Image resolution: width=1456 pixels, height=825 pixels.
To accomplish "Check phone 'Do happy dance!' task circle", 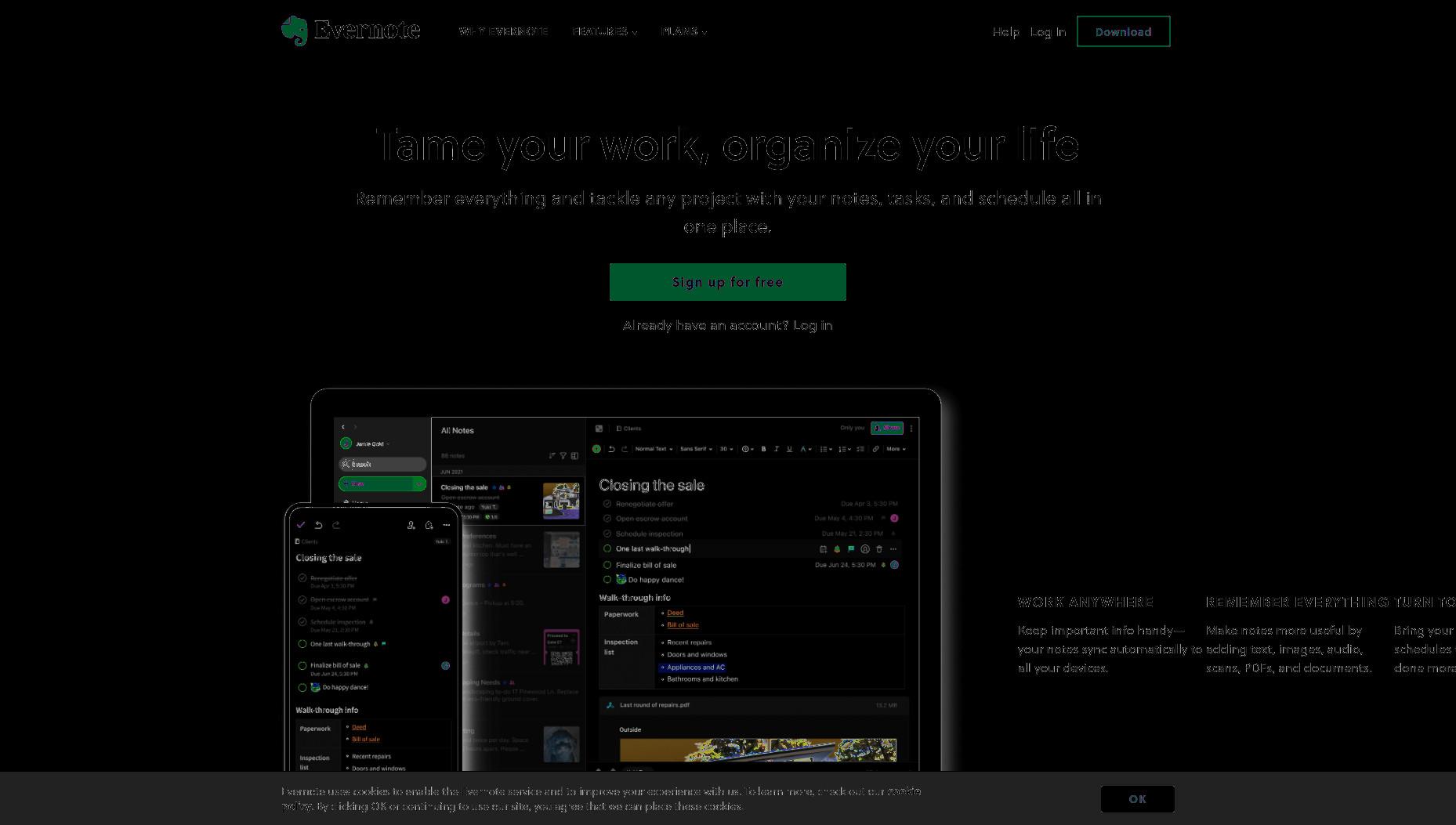I will point(302,687).
